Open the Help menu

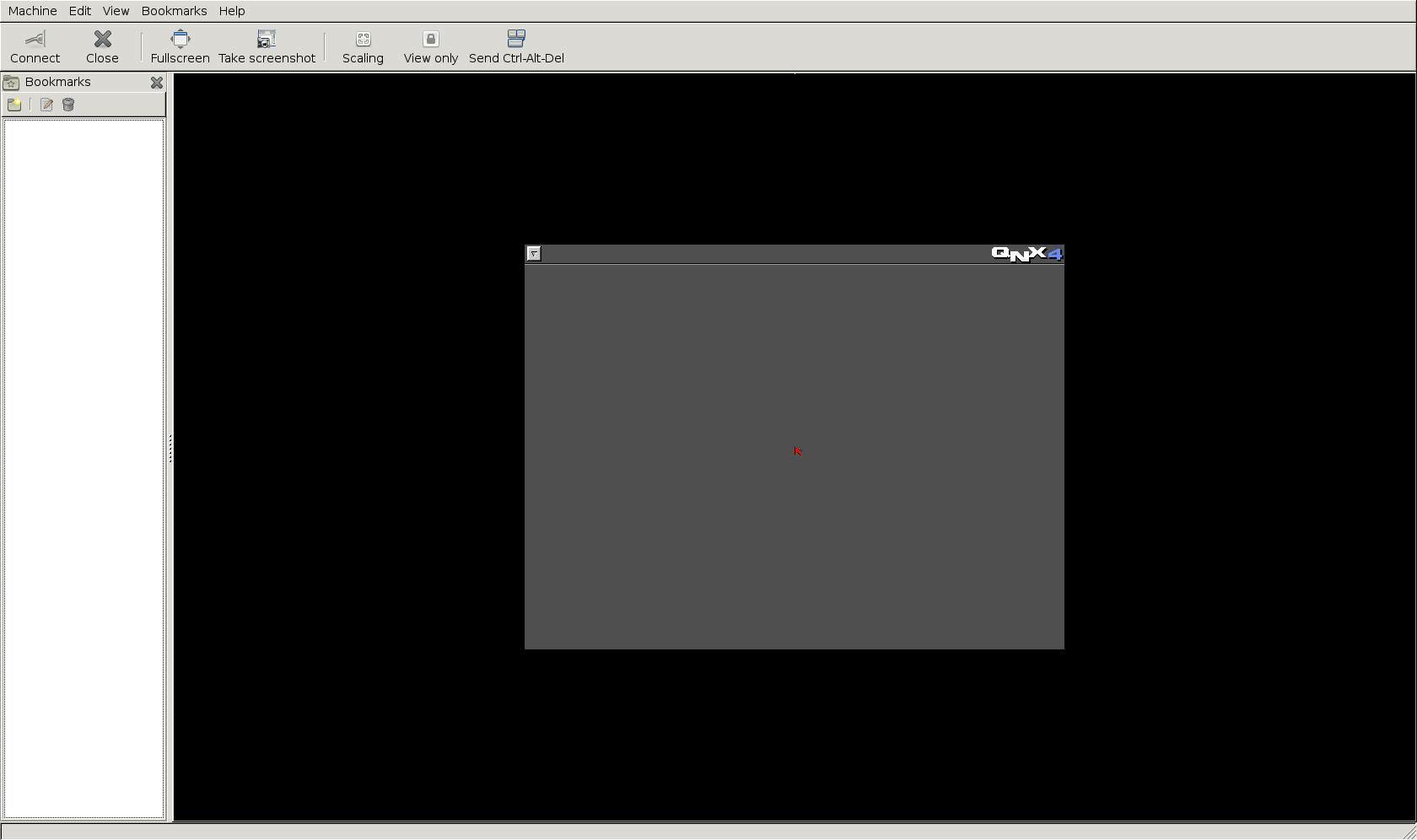click(232, 11)
